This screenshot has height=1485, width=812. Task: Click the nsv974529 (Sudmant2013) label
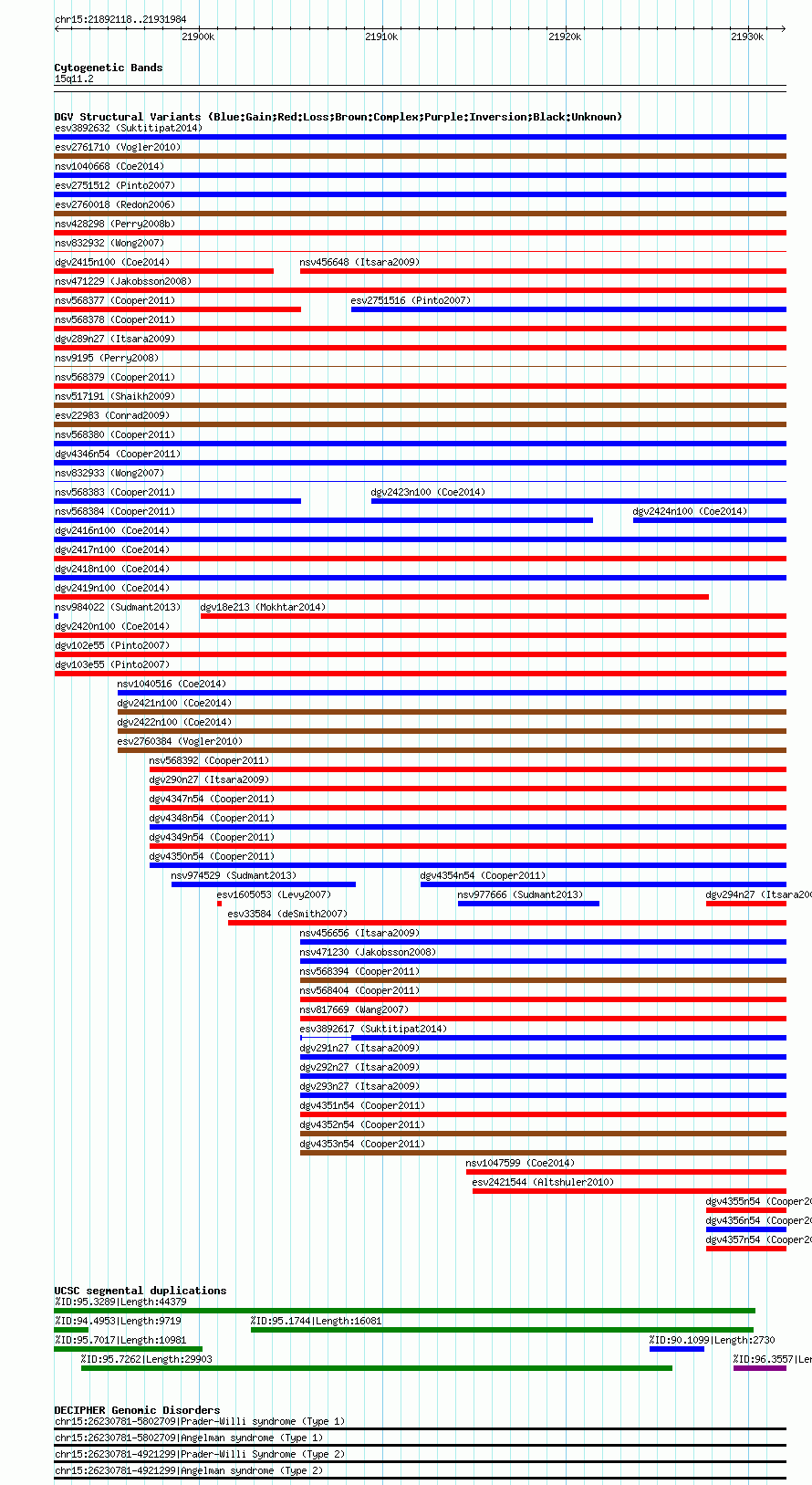(x=234, y=875)
